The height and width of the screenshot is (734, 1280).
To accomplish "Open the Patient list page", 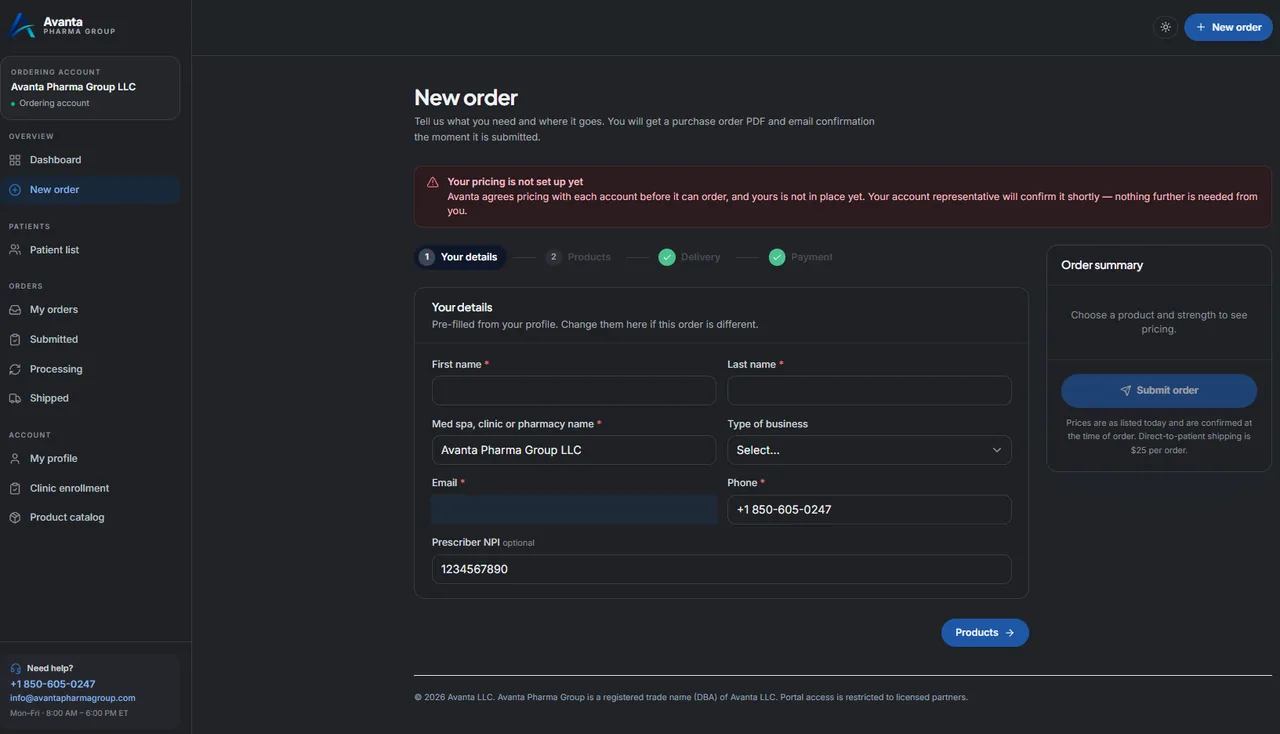I will click(x=91, y=250).
